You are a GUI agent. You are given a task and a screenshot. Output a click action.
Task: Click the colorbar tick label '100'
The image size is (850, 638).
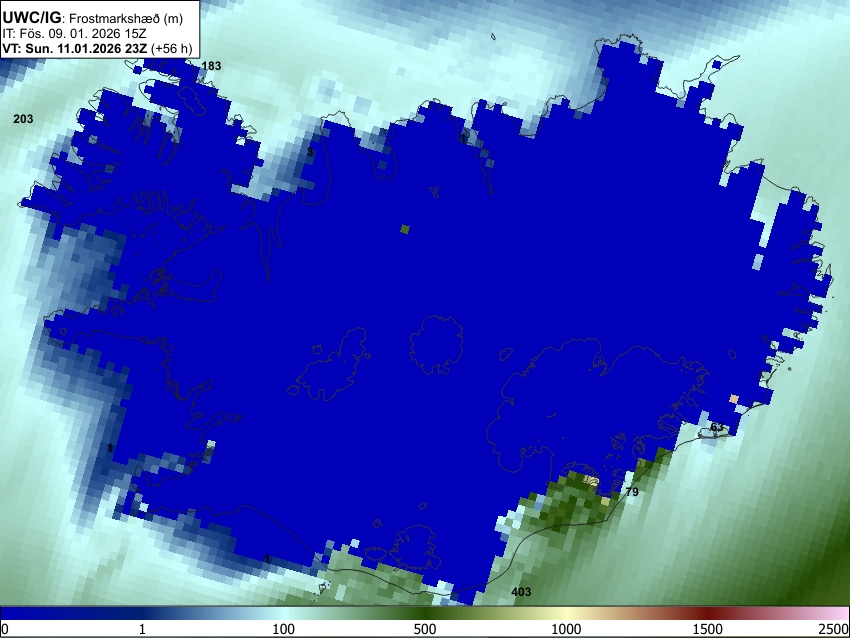284,629
